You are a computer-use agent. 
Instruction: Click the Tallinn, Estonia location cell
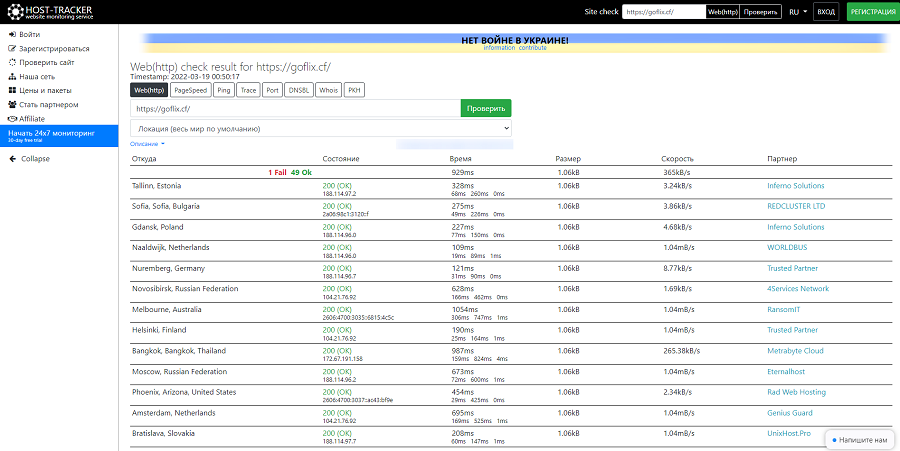[157, 186]
